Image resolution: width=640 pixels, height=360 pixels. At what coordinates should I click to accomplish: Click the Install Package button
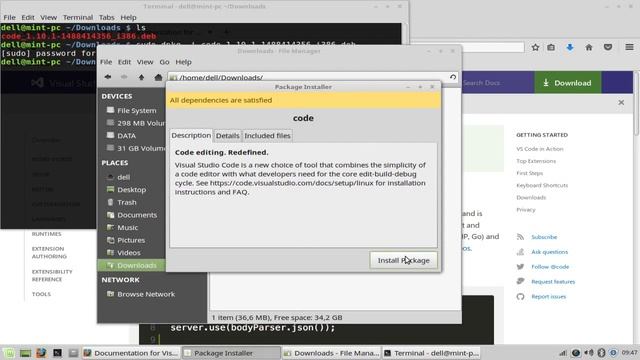[x=403, y=260]
